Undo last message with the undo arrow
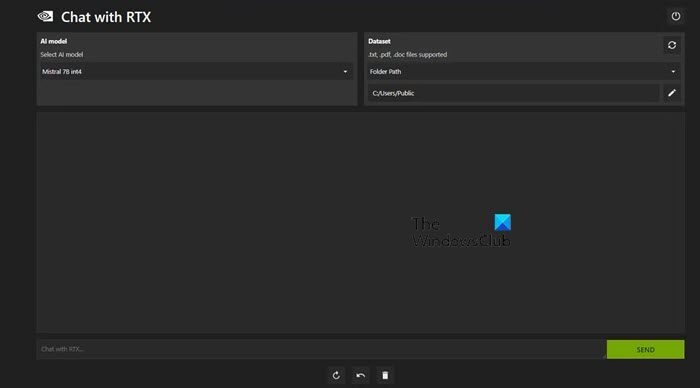This screenshot has width=700, height=388. [360, 375]
